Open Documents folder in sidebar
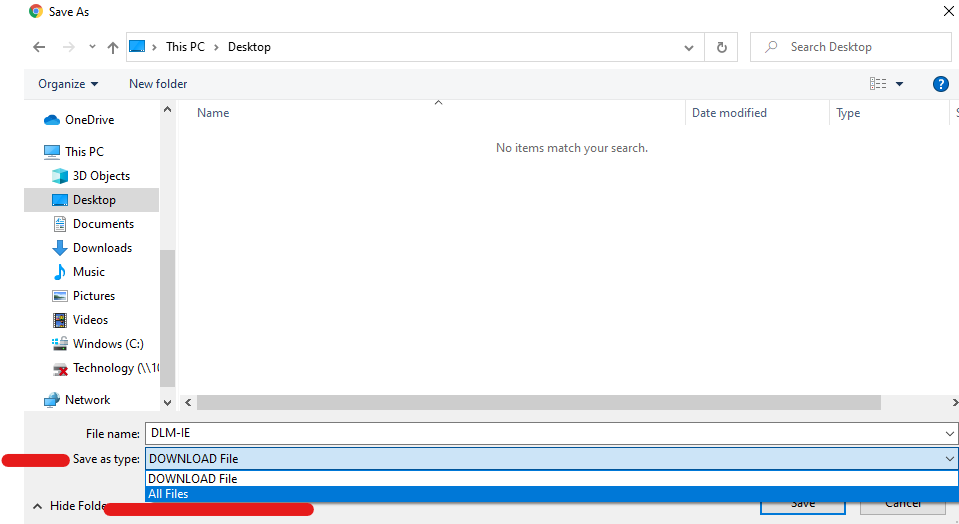 (103, 224)
